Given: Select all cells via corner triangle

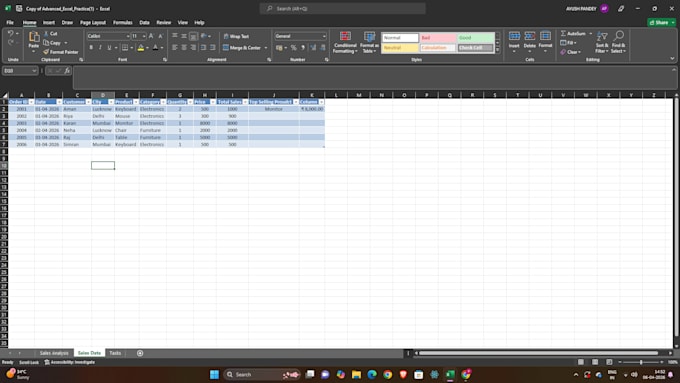Looking at the screenshot, I should [x=5, y=95].
